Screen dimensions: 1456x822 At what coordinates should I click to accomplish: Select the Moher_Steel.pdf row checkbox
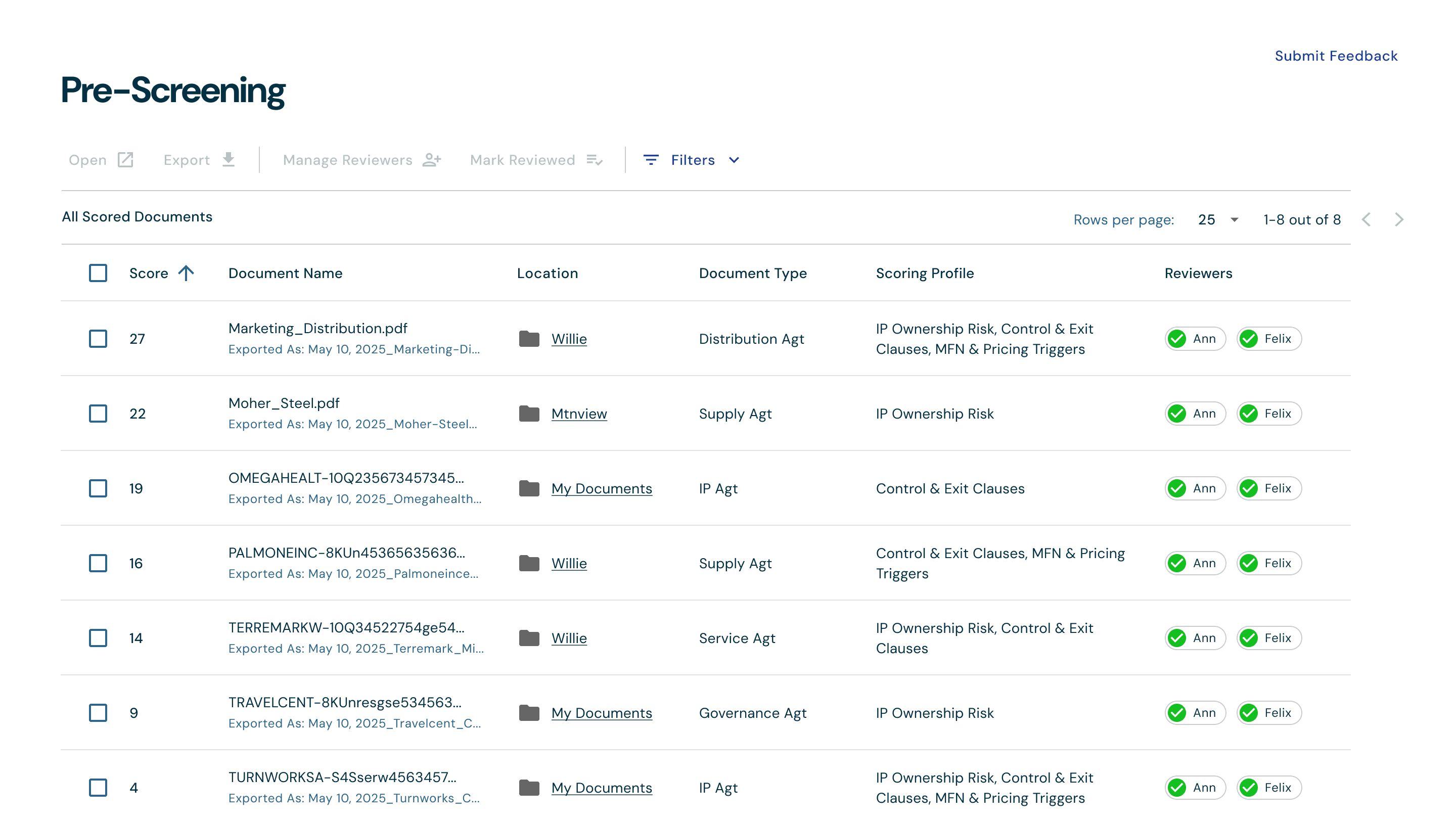pyautogui.click(x=98, y=413)
